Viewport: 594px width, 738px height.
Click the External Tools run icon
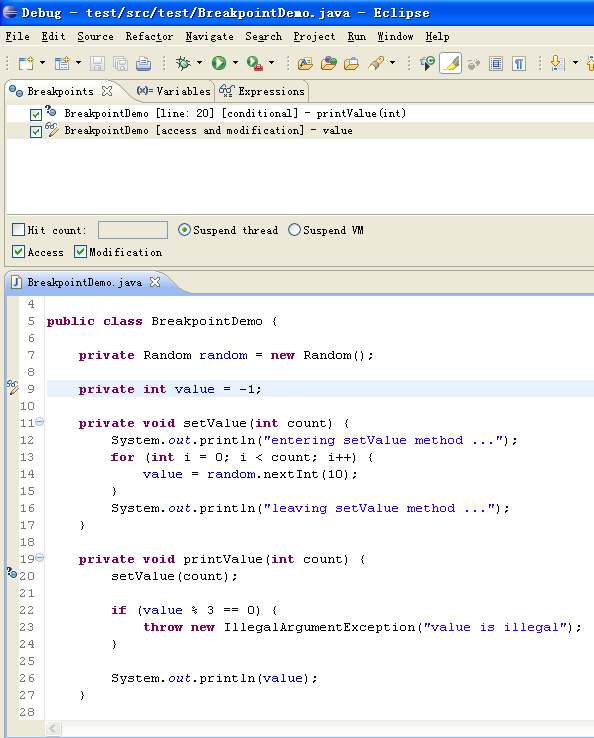click(255, 63)
